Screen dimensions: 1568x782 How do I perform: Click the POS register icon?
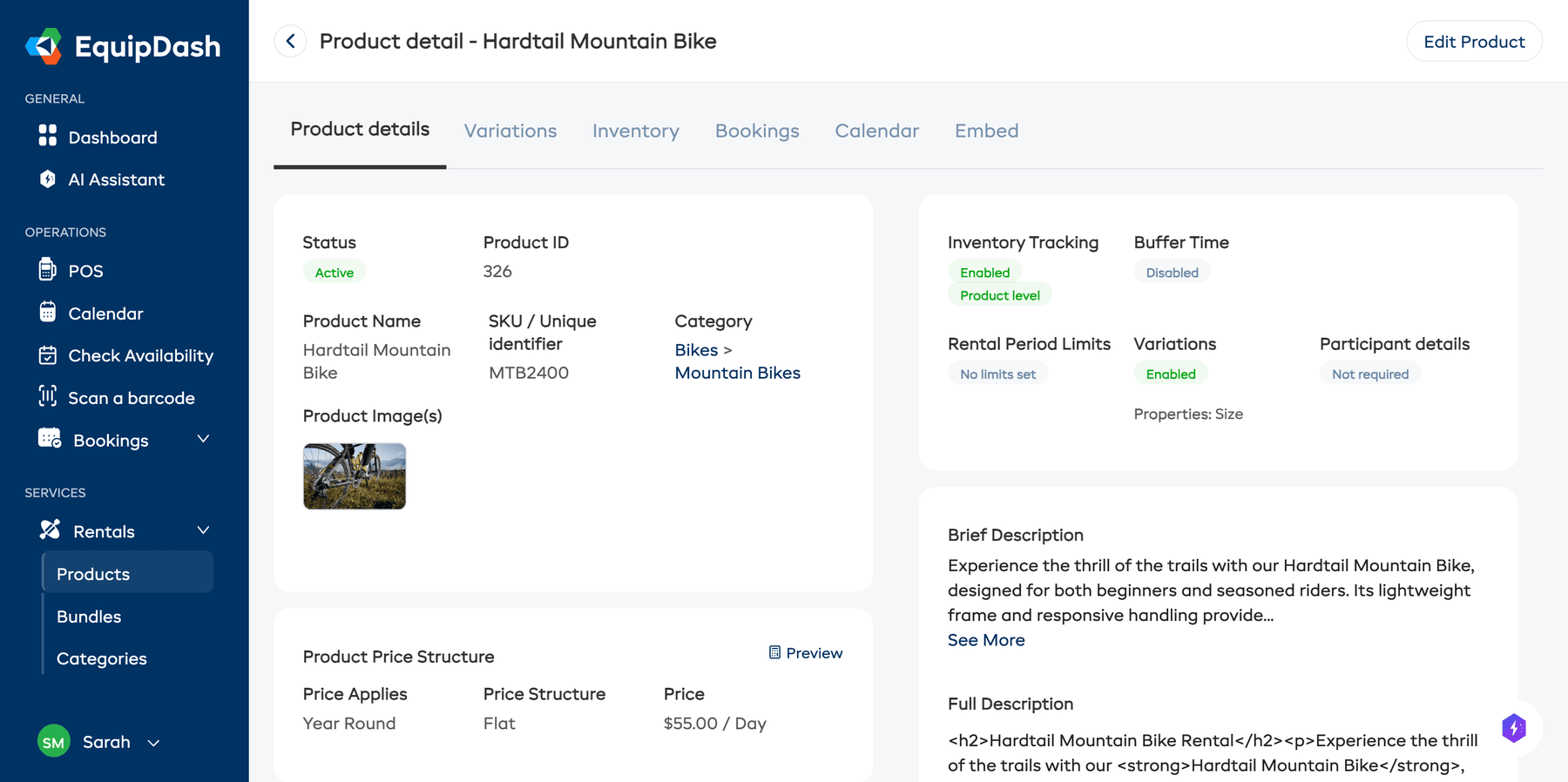(x=48, y=269)
